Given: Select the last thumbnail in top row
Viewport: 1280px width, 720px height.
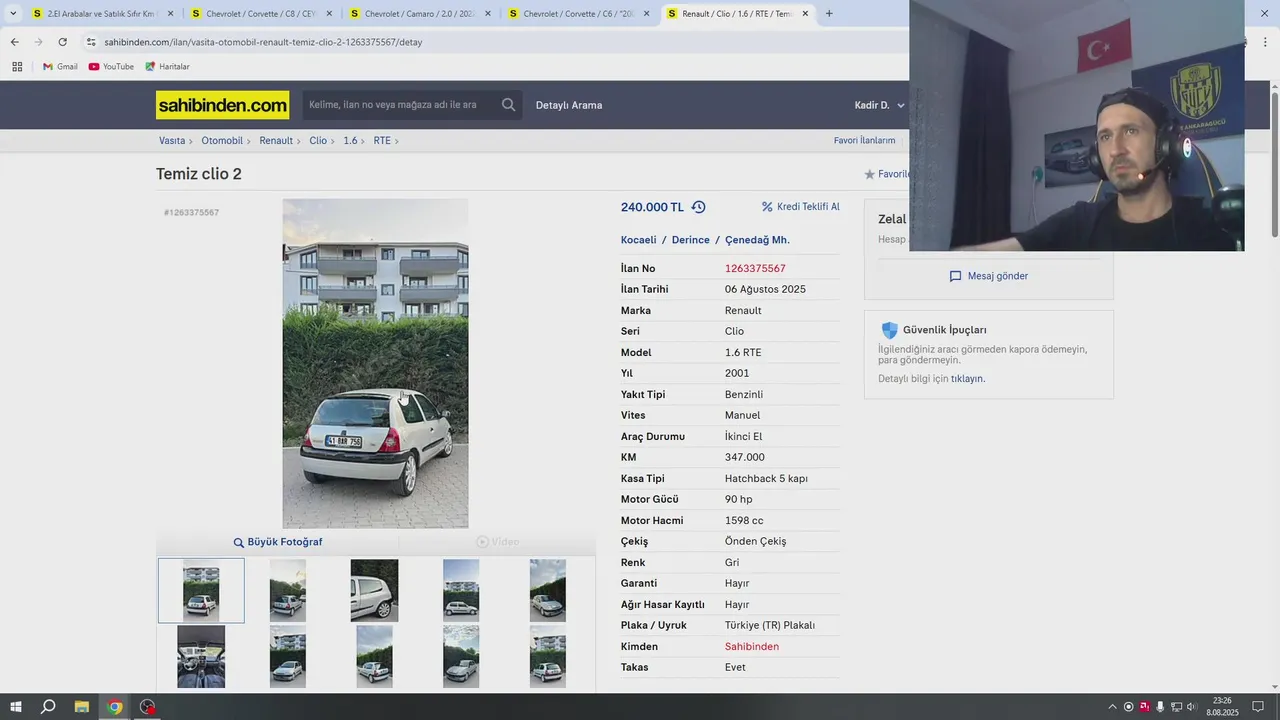Looking at the screenshot, I should (x=548, y=591).
